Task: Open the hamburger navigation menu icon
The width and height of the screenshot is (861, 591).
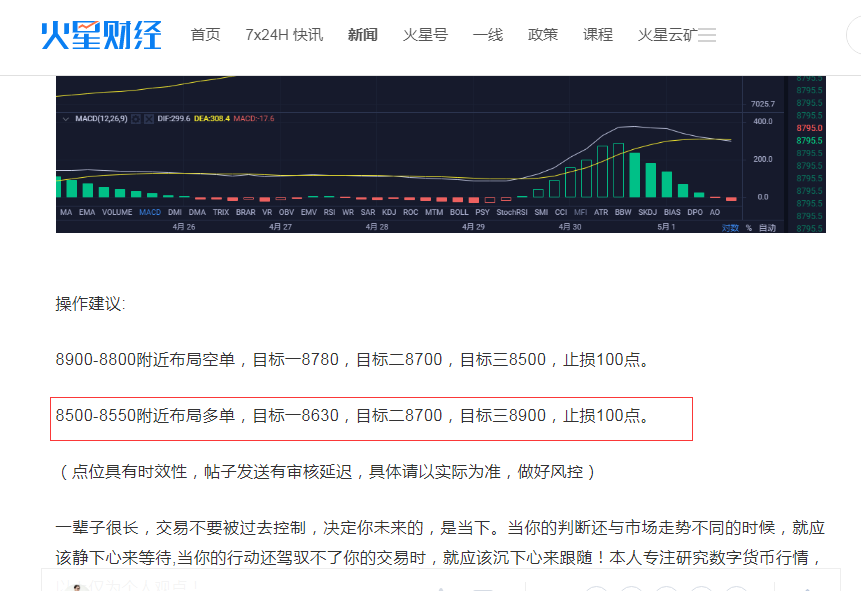Action: [x=707, y=33]
